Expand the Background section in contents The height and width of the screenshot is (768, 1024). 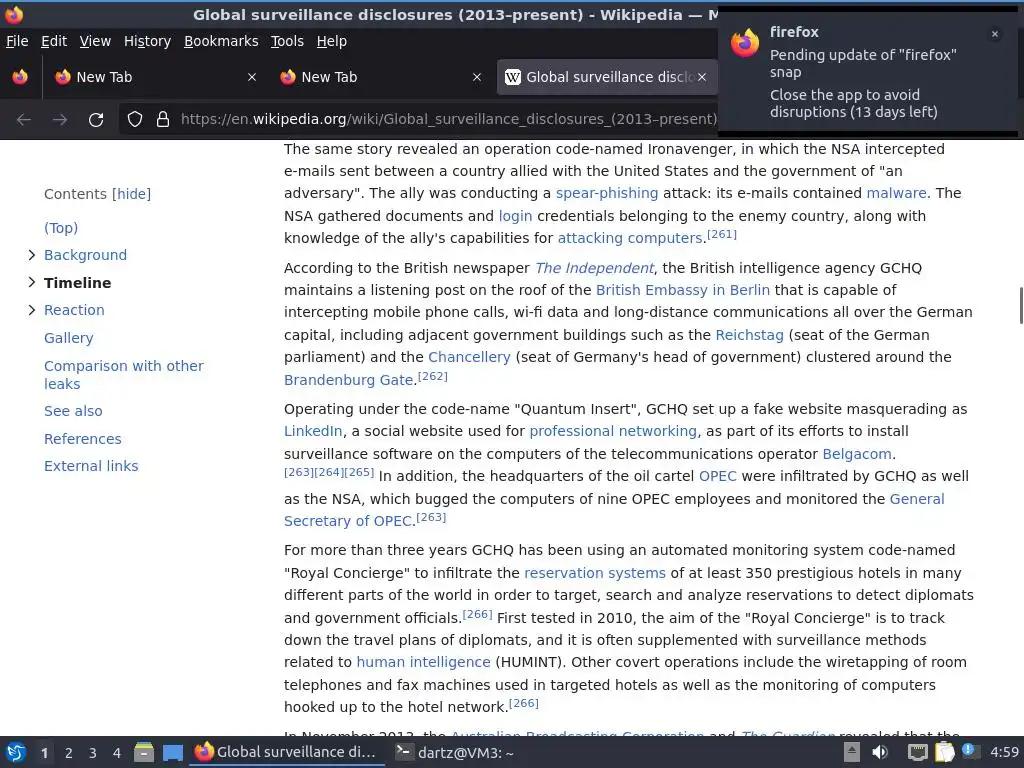point(31,255)
